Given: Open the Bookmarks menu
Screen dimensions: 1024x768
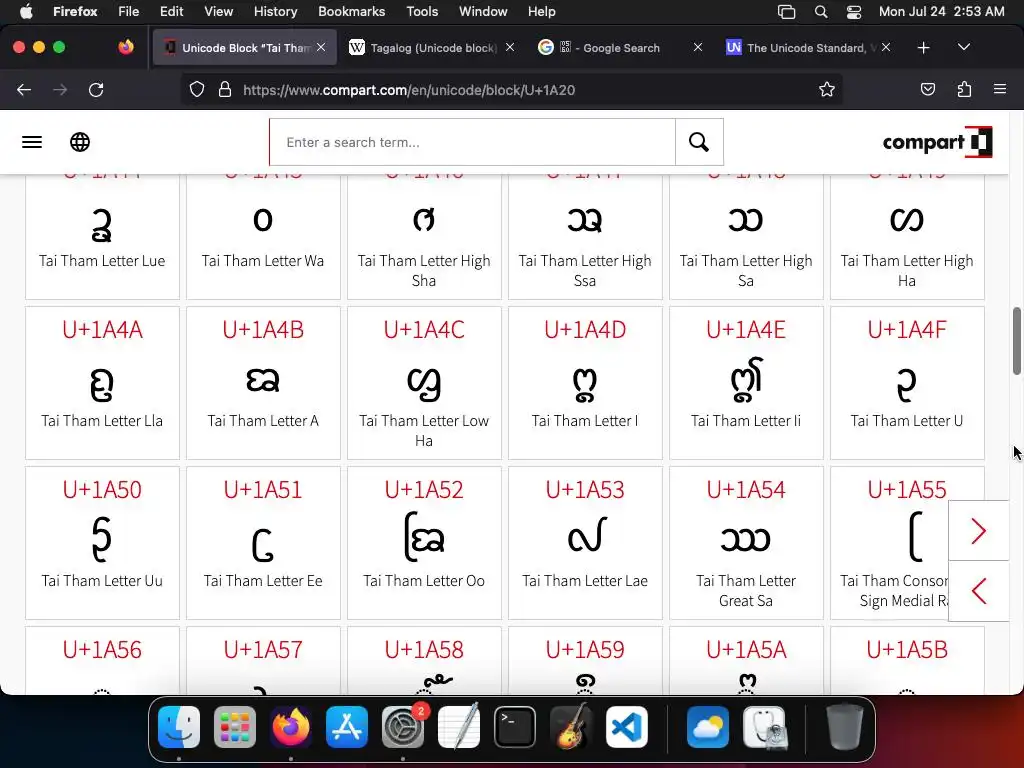Looking at the screenshot, I should [x=351, y=12].
